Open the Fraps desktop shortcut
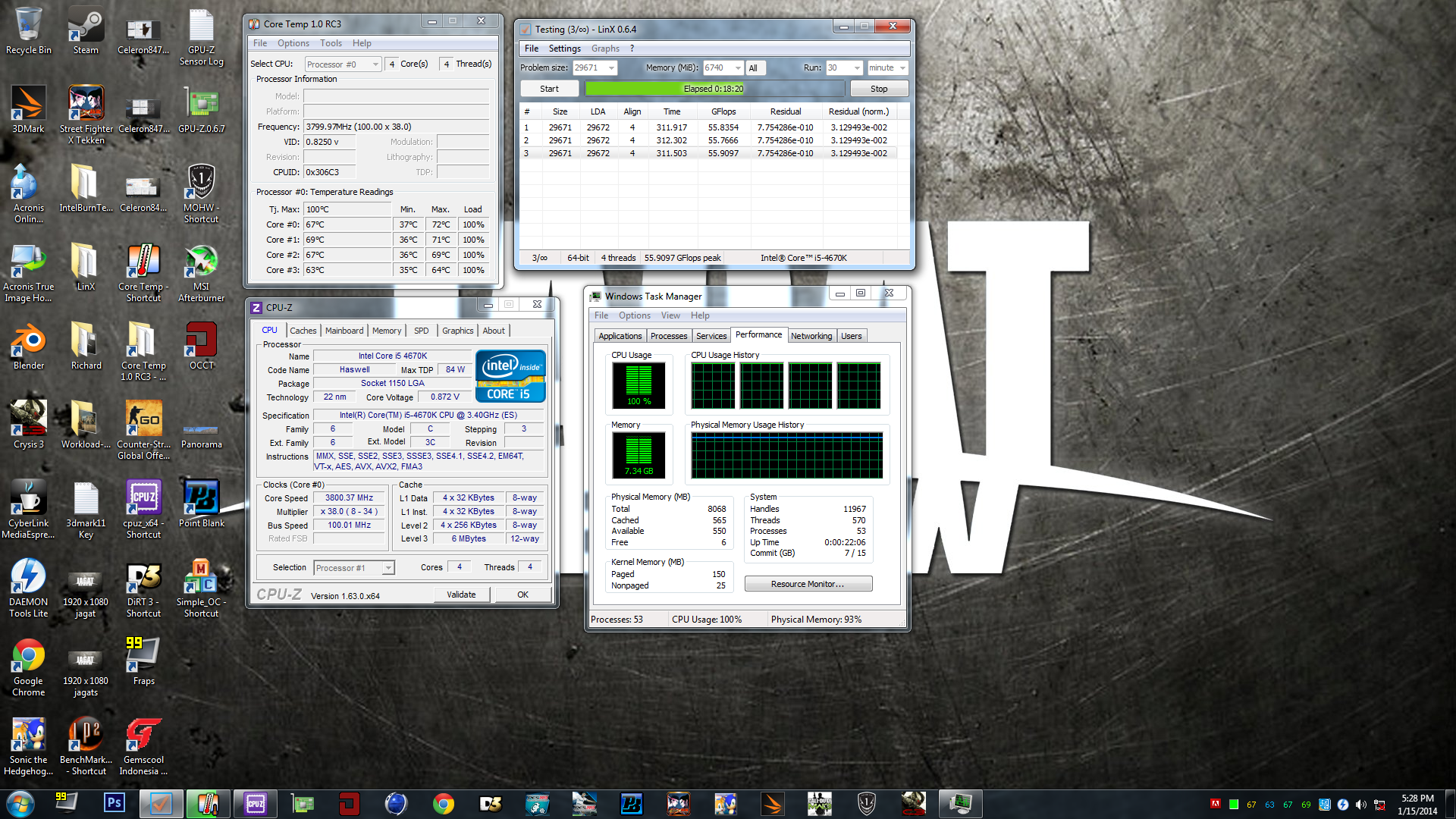Viewport: 1456px width, 819px height. click(x=143, y=660)
